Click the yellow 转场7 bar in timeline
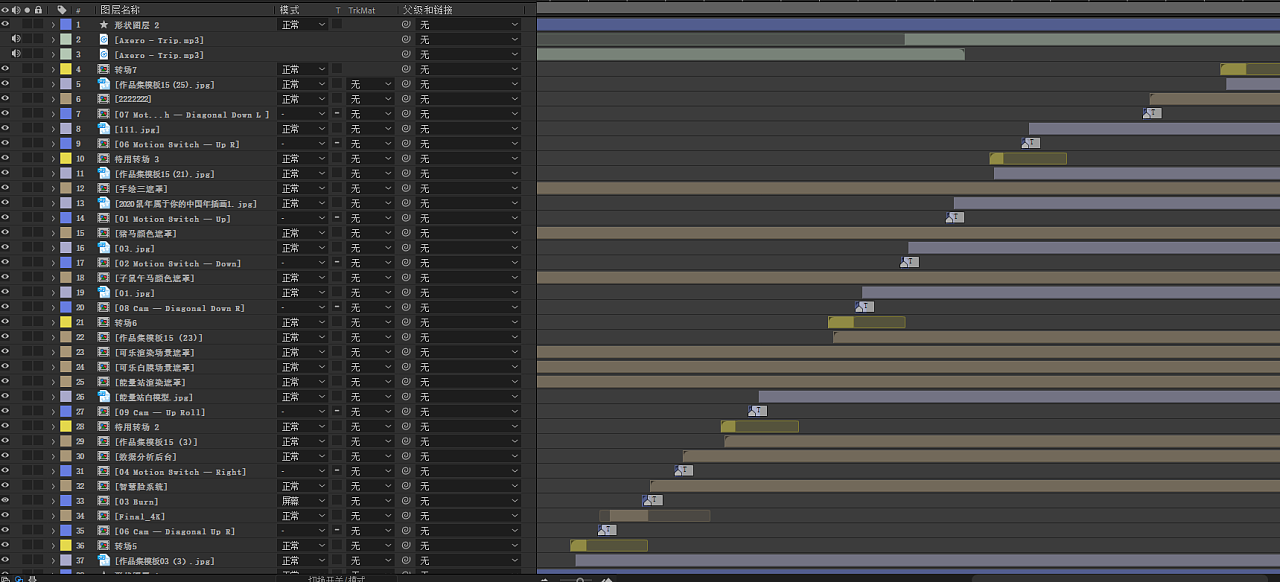The image size is (1280, 582). tap(1249, 69)
